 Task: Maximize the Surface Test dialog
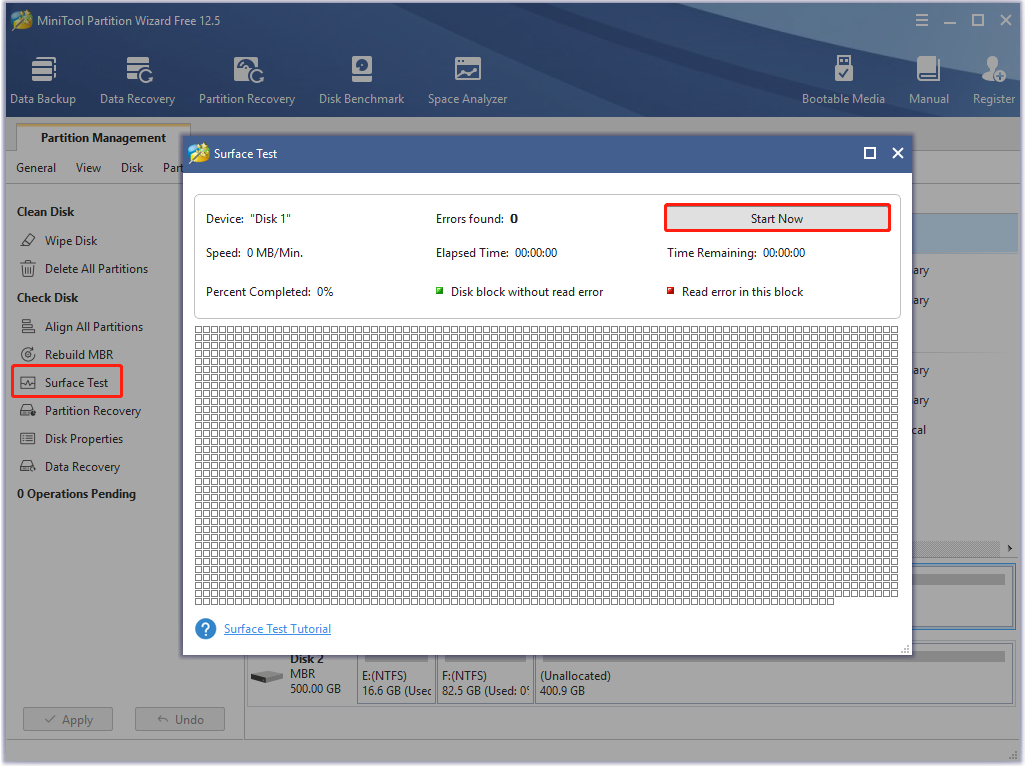tap(870, 153)
